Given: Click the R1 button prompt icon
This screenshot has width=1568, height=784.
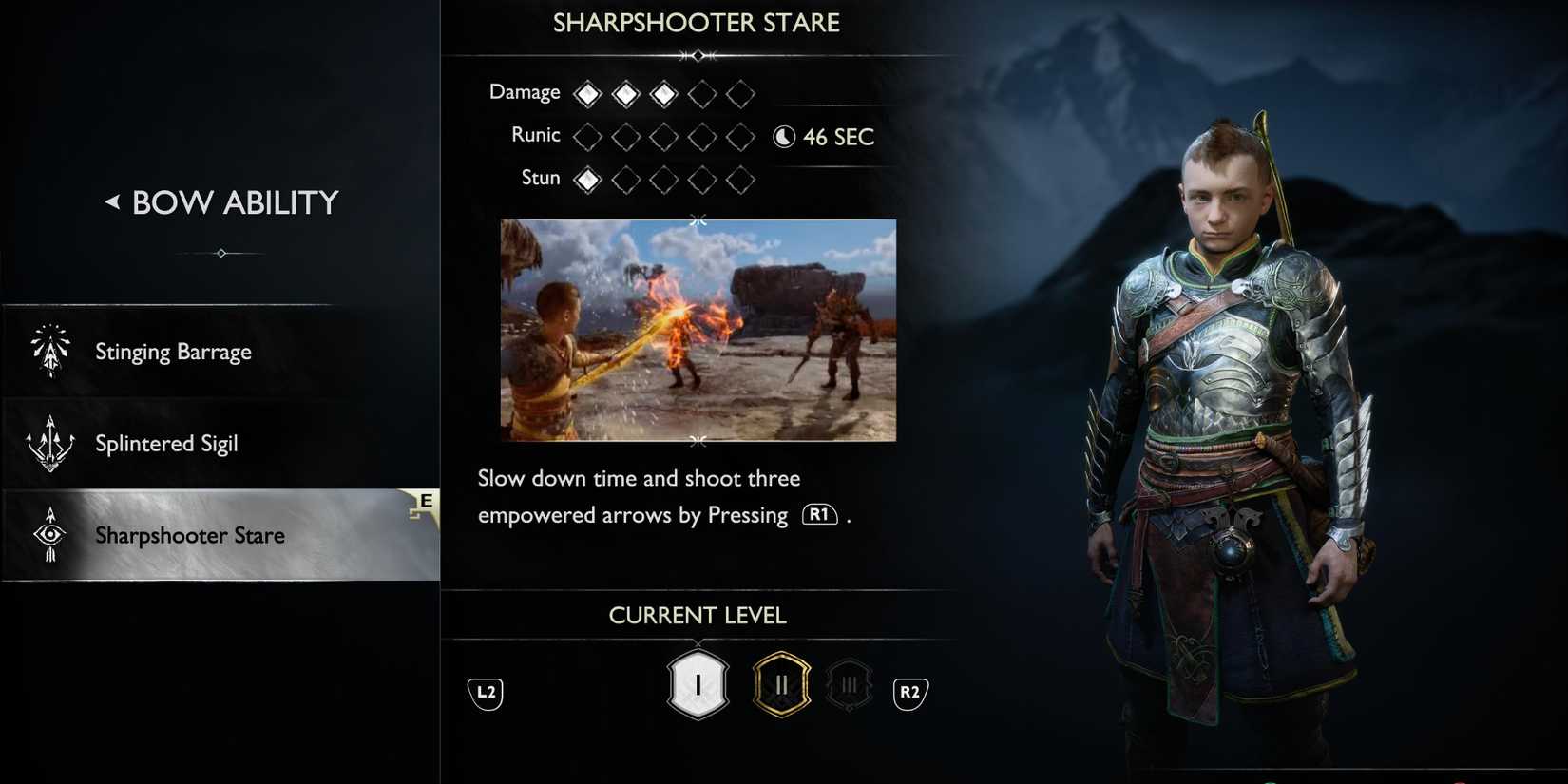Looking at the screenshot, I should 819,515.
